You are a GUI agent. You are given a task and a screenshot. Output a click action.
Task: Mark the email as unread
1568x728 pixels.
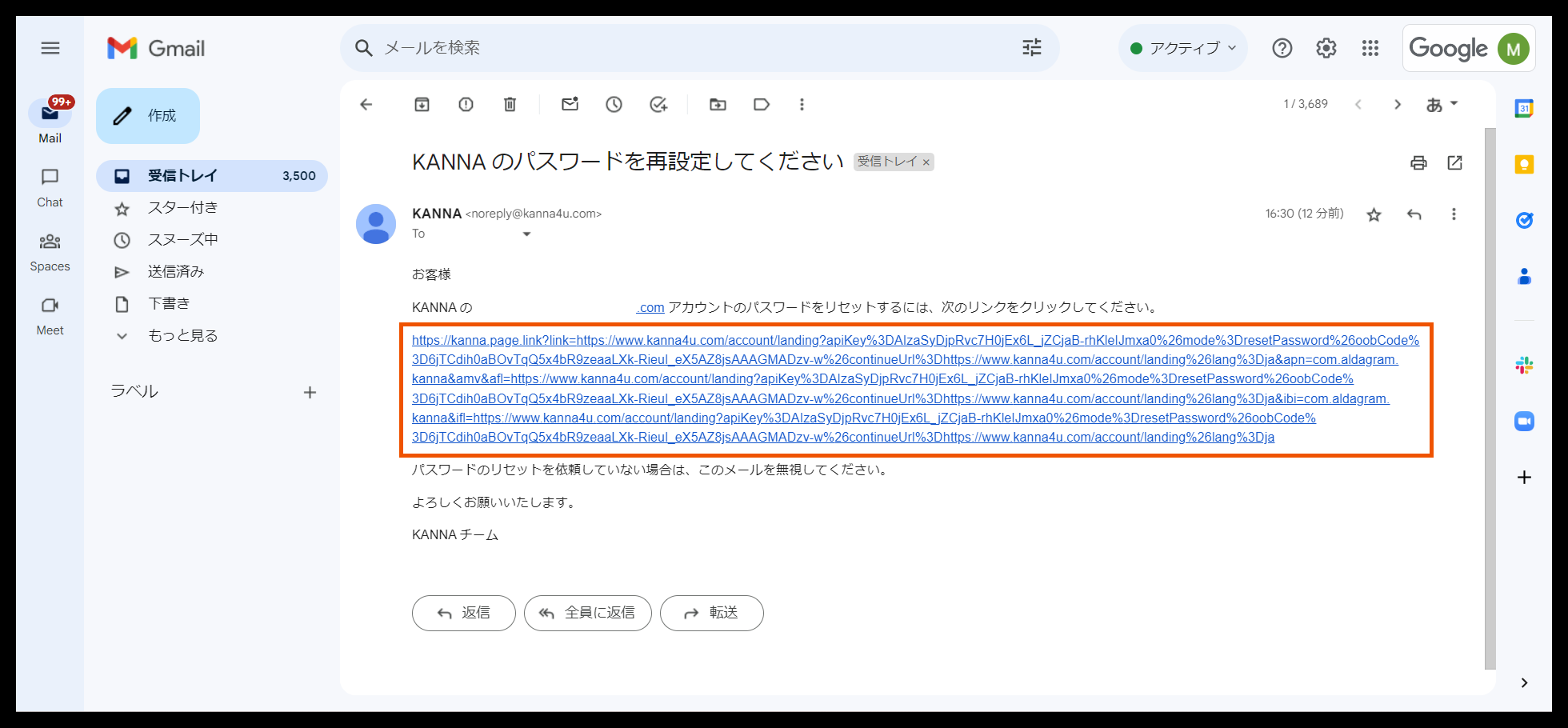[x=570, y=104]
